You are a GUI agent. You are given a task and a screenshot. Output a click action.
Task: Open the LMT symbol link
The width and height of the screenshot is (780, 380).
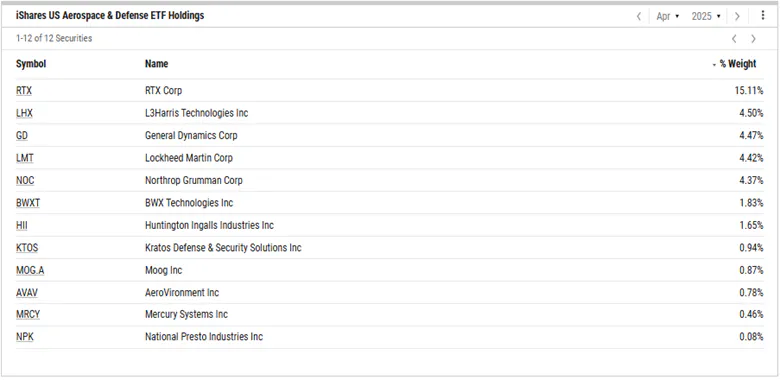[x=25, y=158]
